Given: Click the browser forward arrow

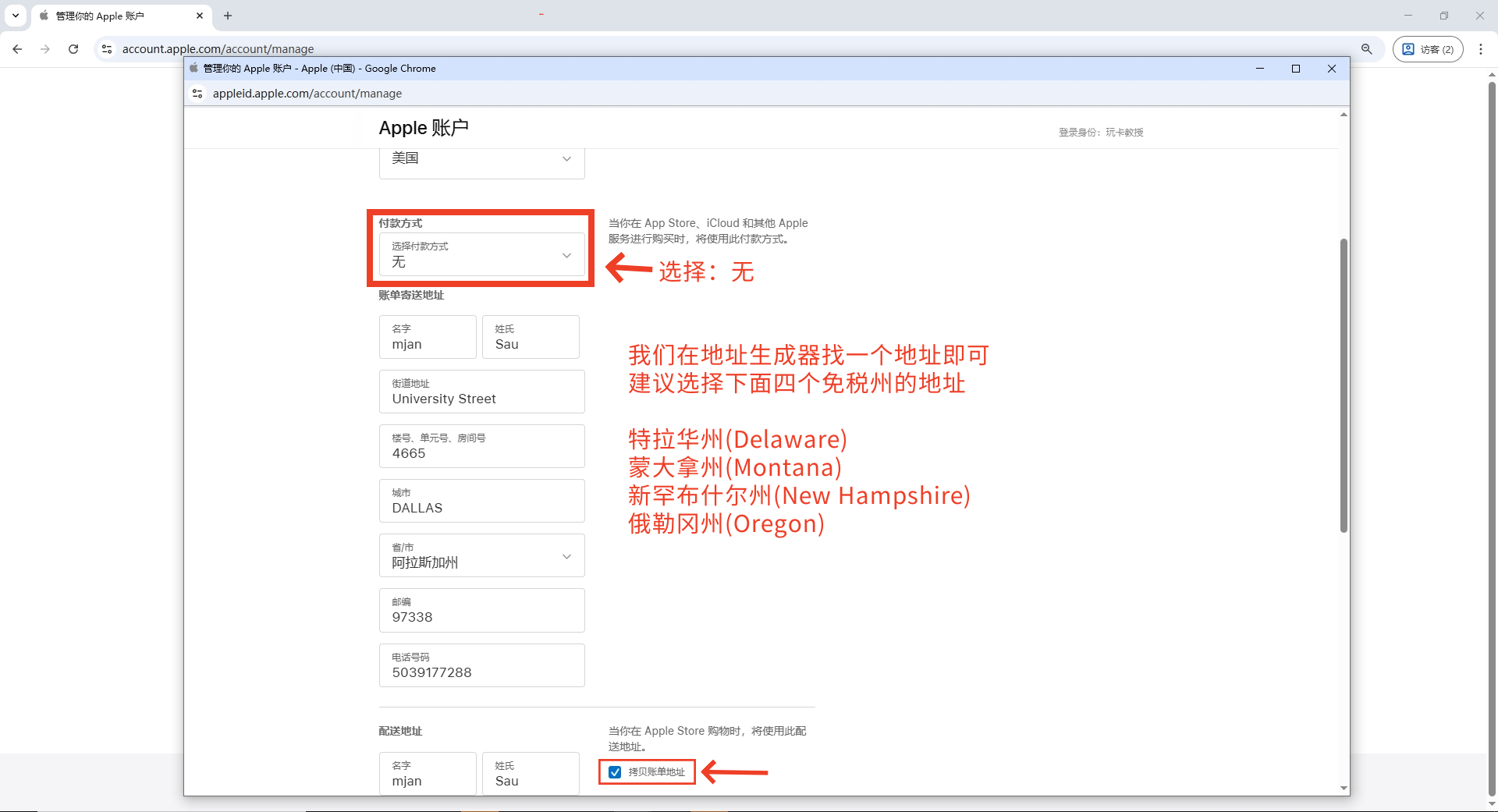Looking at the screenshot, I should [45, 49].
